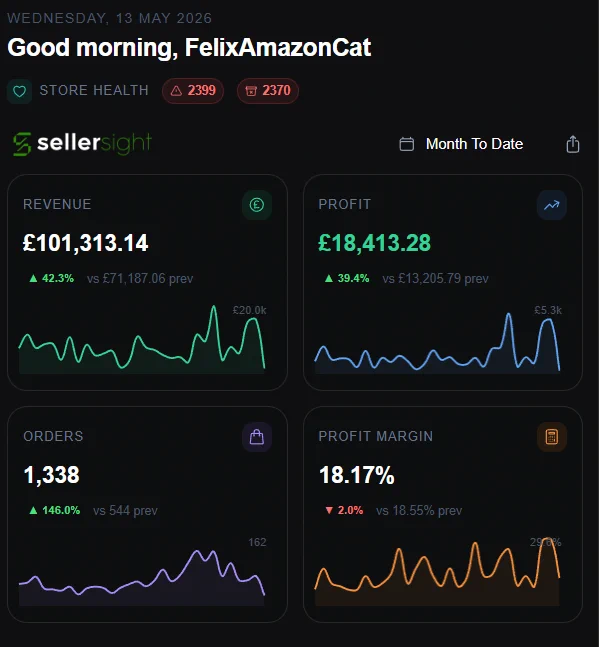Select the Revenue £101,313.14 value
The width and height of the screenshot is (599, 647).
[x=85, y=243]
